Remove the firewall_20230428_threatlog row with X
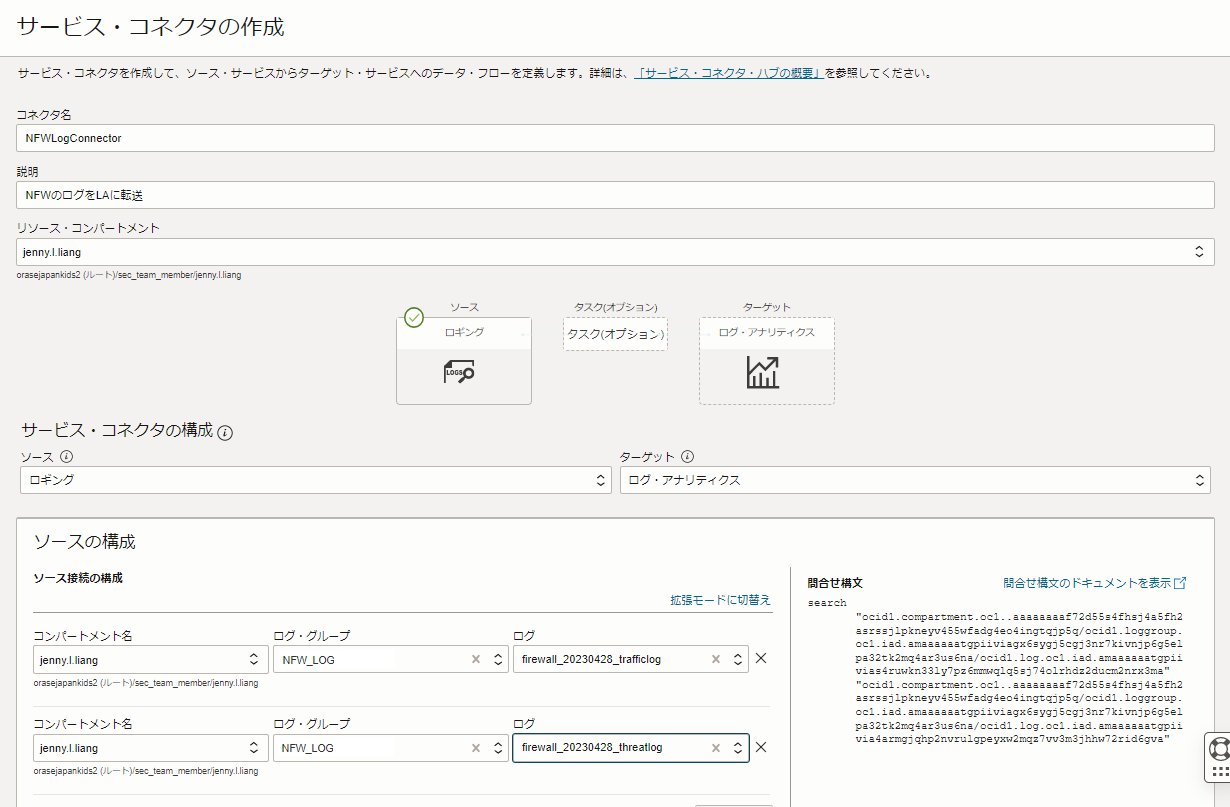The height and width of the screenshot is (807, 1230). (761, 747)
